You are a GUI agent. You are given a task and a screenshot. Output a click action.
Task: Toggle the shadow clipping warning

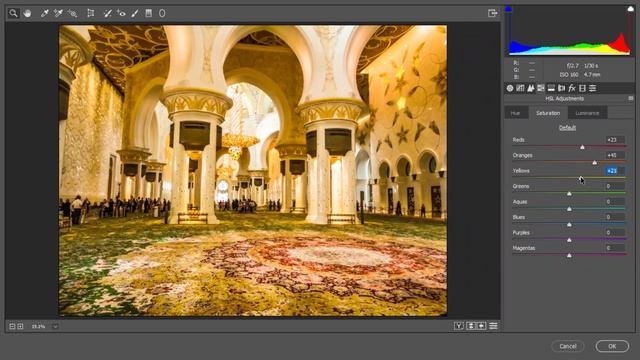[x=508, y=9]
